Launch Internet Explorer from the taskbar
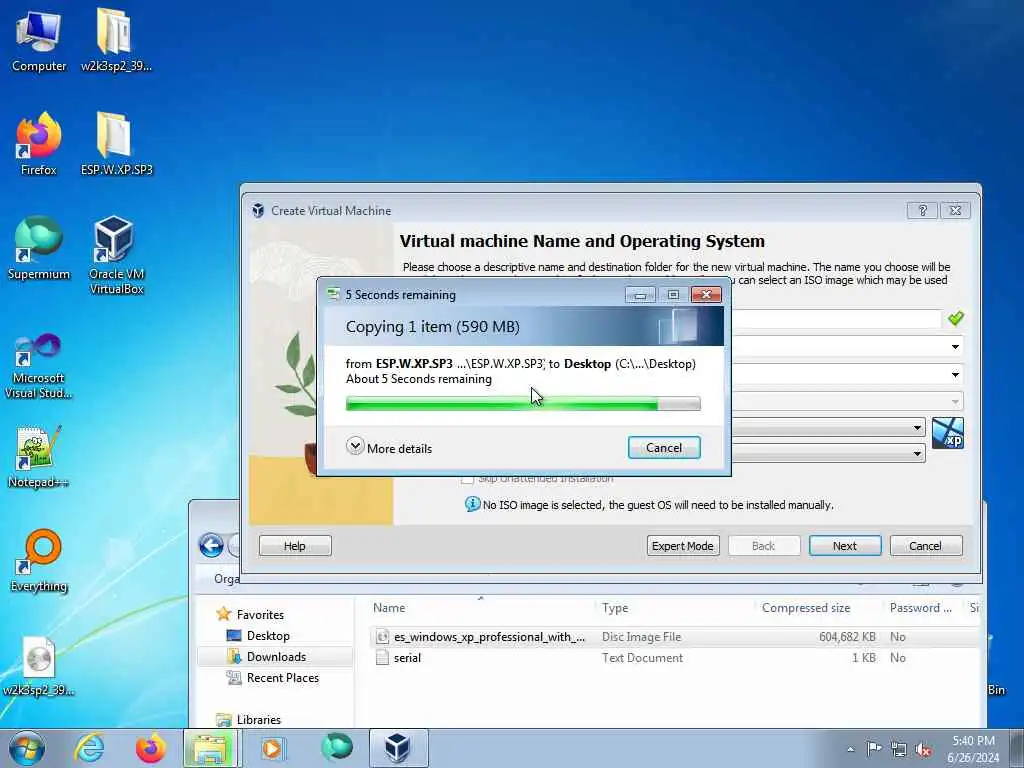 89,748
